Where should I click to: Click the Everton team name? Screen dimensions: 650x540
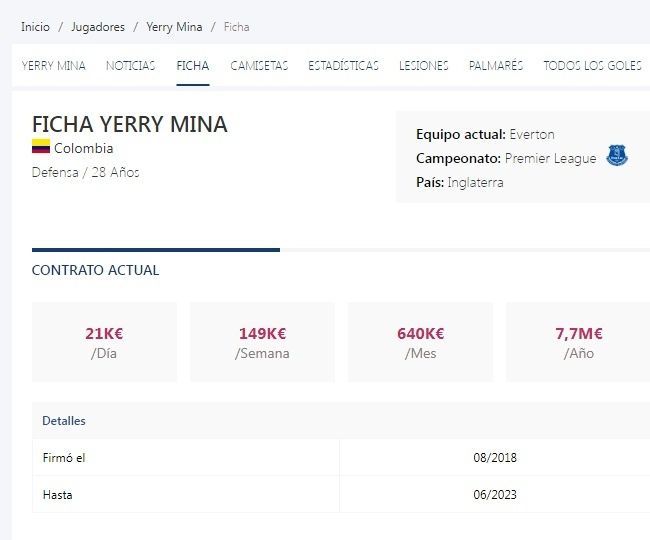click(531, 134)
